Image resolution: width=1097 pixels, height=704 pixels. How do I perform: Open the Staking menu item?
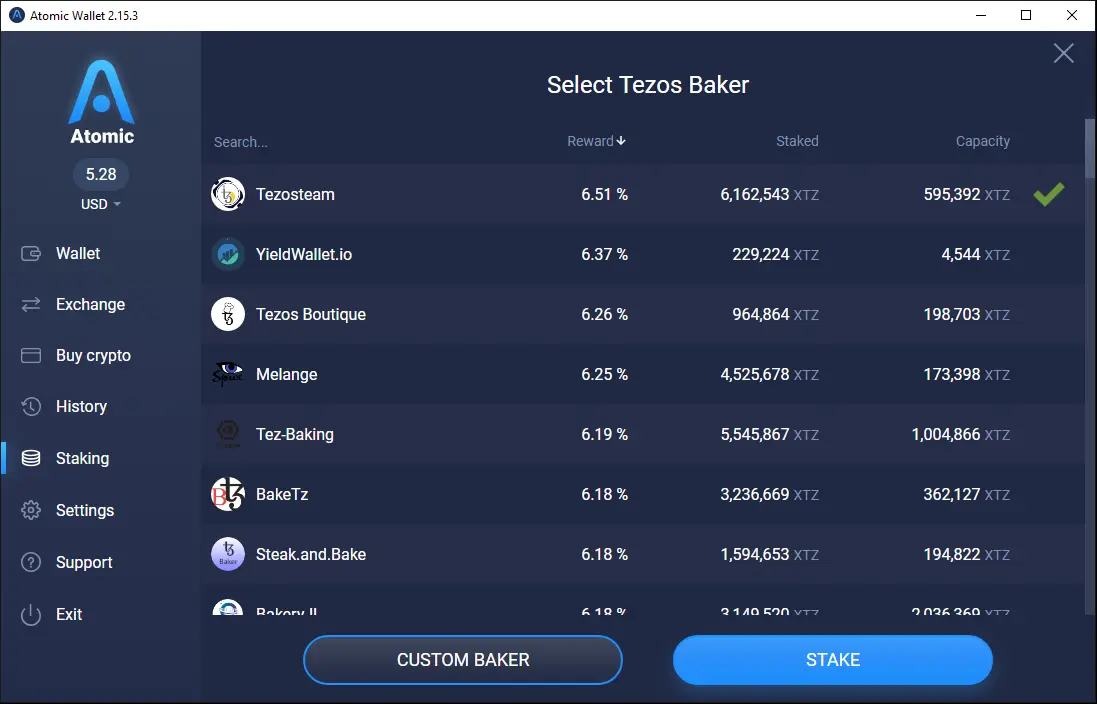[83, 458]
